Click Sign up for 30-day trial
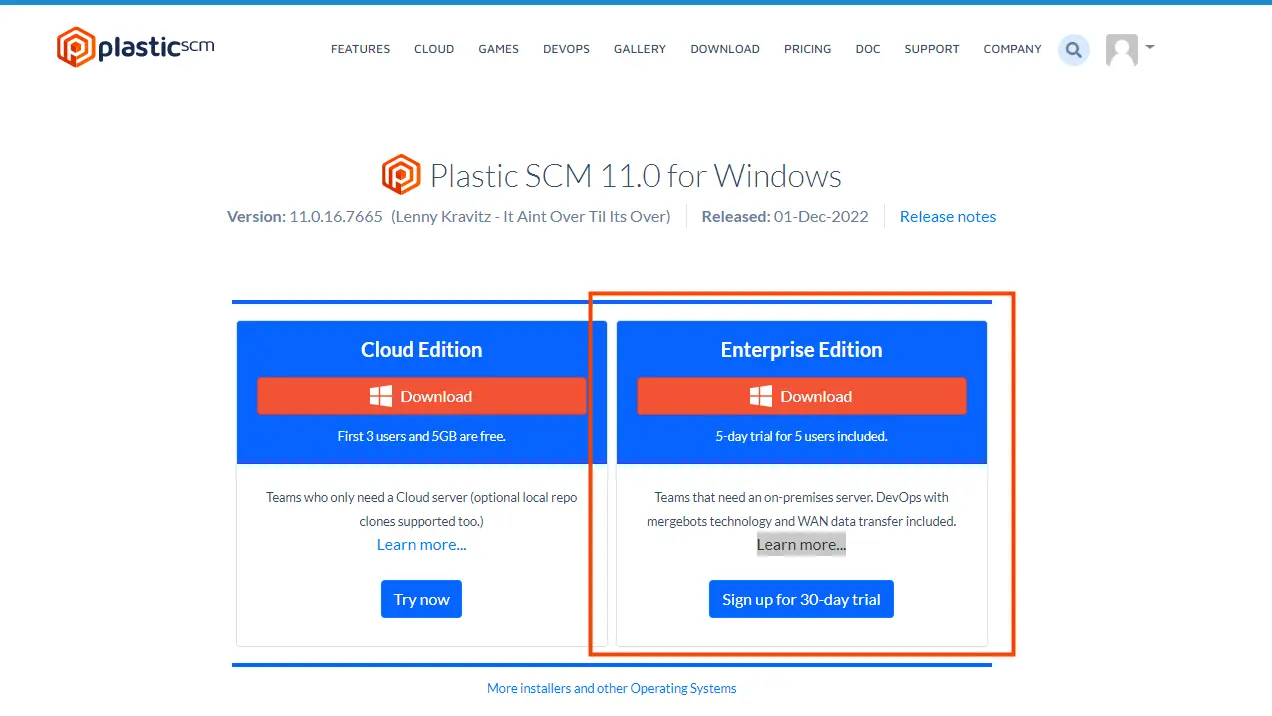Image resolution: width=1272 pixels, height=716 pixels. pyautogui.click(x=801, y=600)
